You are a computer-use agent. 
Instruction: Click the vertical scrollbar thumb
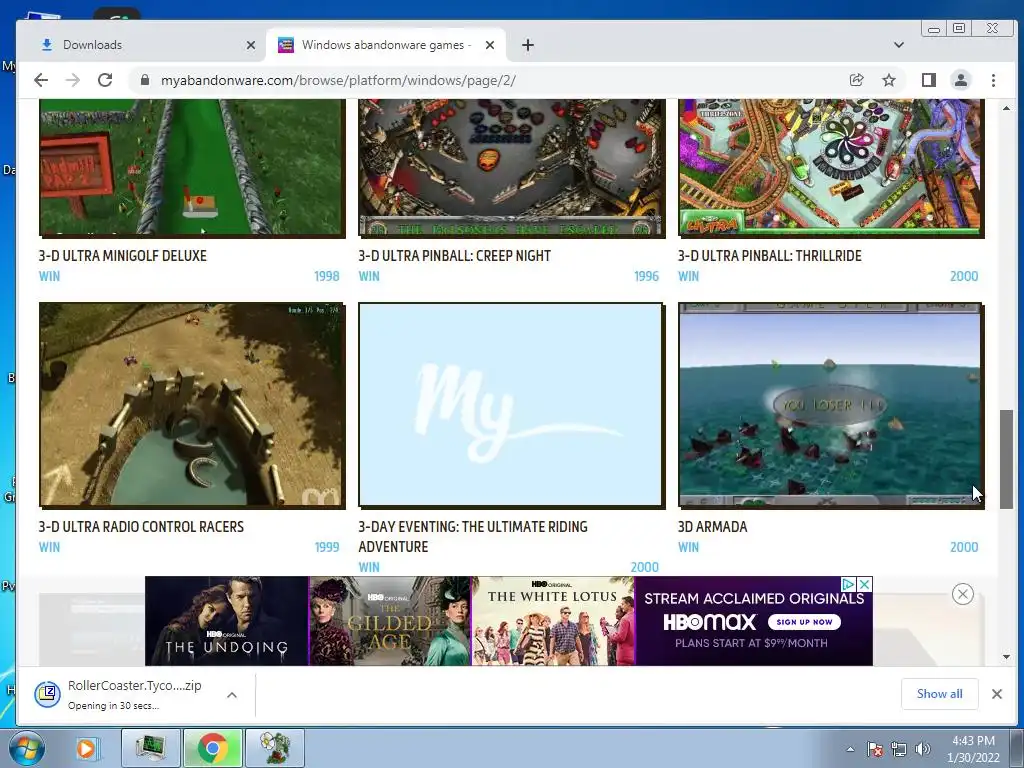(1006, 459)
